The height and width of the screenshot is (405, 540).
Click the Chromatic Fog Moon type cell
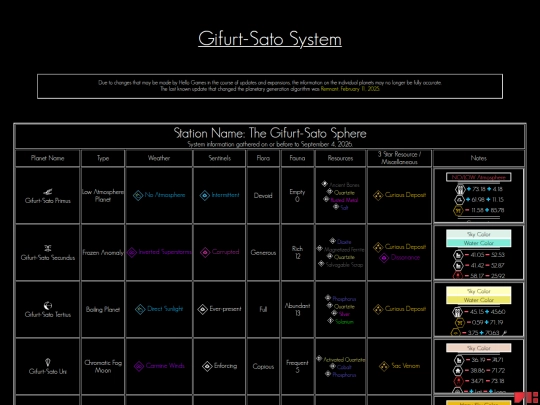[x=103, y=366]
